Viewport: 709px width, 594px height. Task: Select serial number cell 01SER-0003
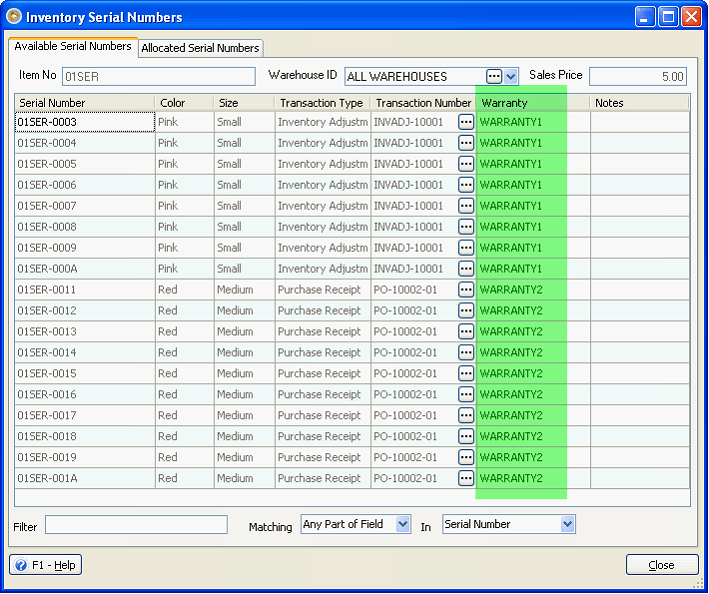(85, 122)
